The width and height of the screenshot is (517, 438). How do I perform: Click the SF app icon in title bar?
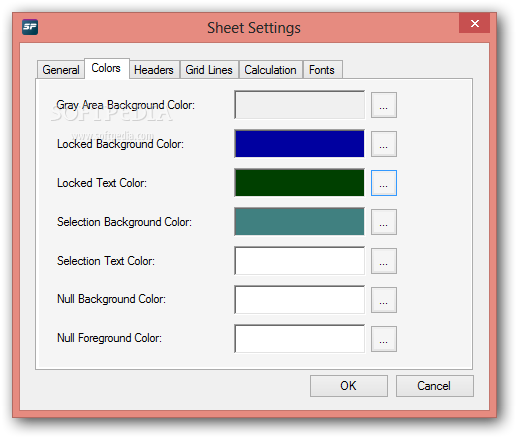pos(30,27)
